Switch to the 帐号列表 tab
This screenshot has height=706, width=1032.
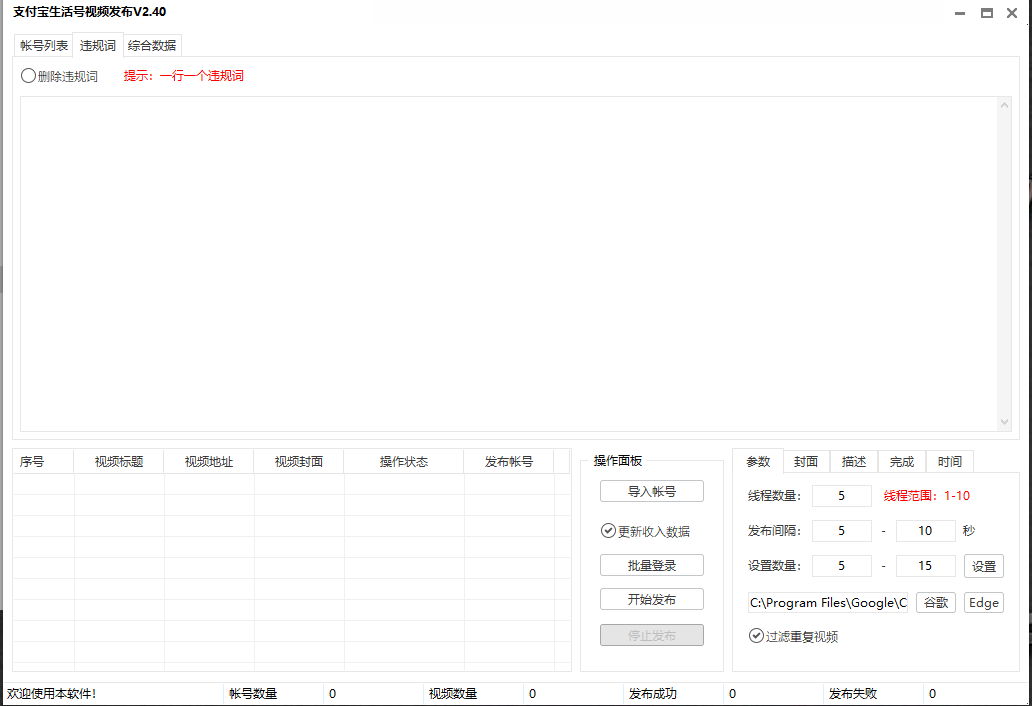[x=44, y=45]
